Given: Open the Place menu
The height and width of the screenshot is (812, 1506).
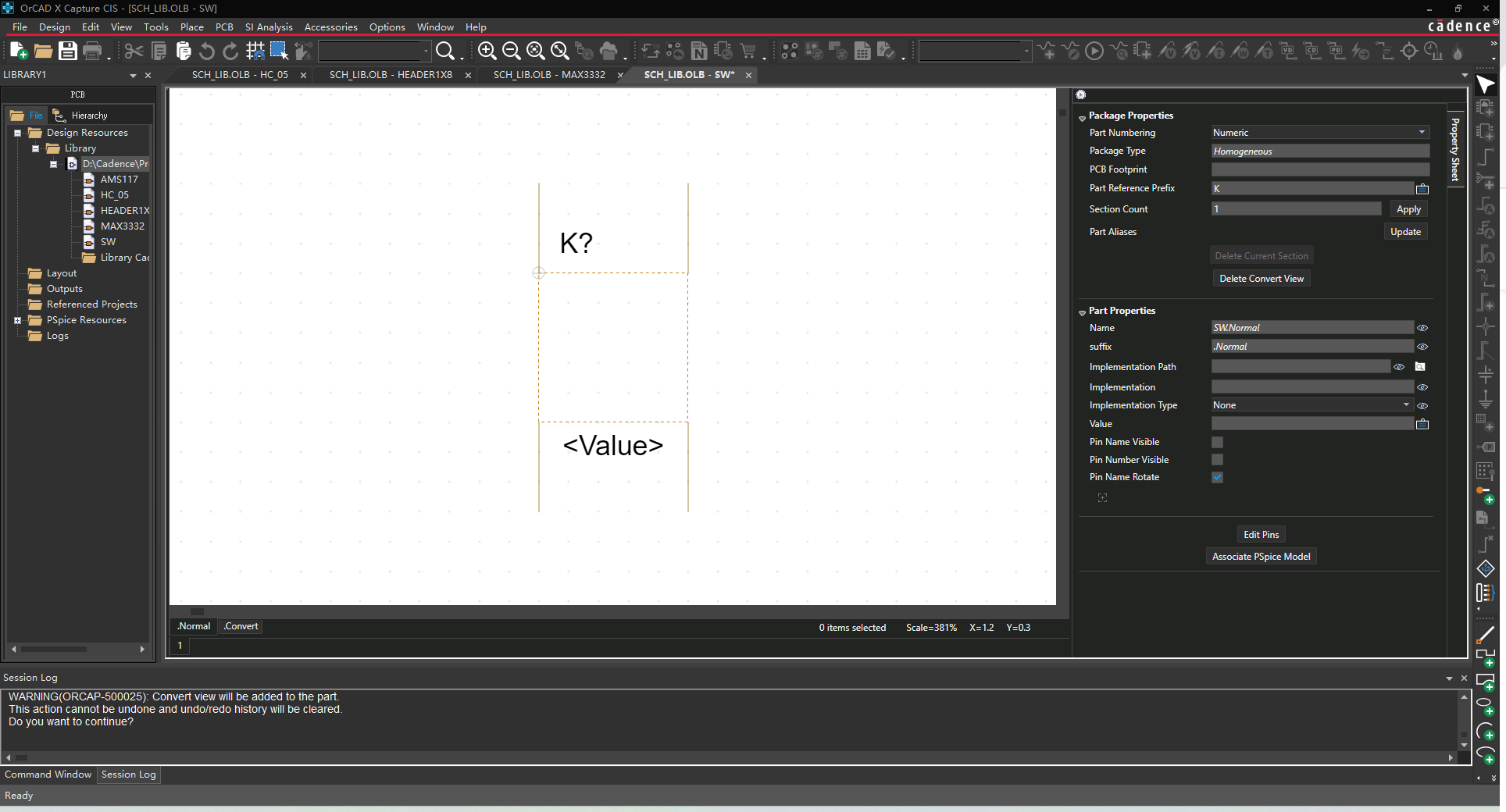Looking at the screenshot, I should click(x=192, y=27).
